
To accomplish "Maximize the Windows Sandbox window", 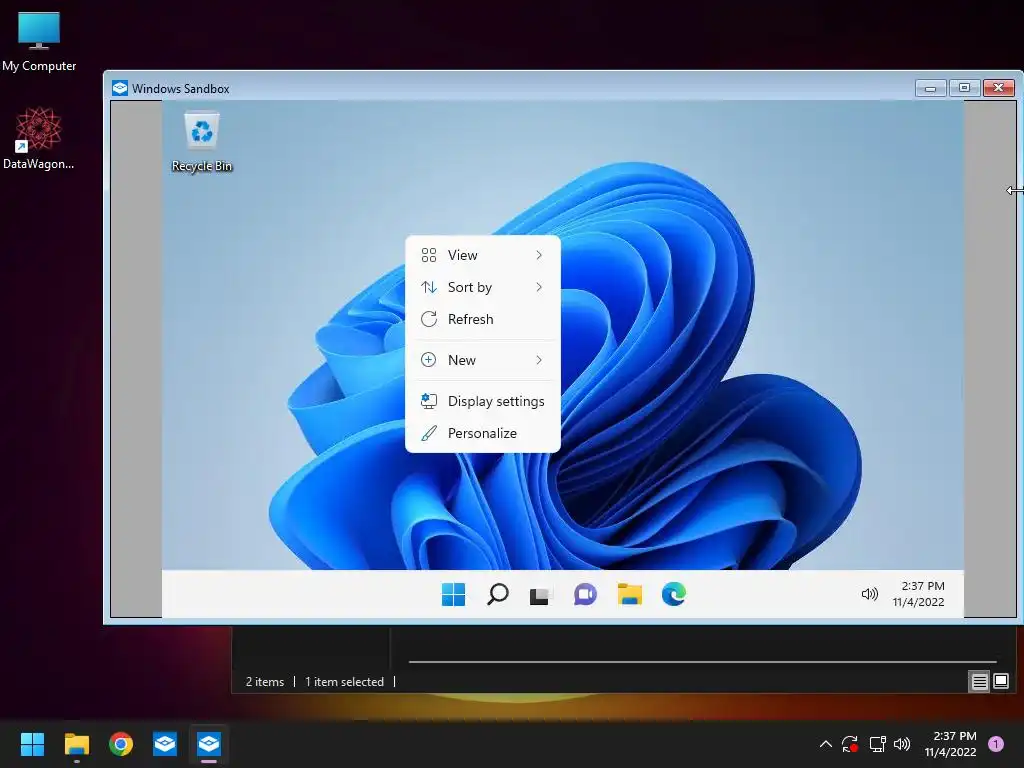I will pyautogui.click(x=965, y=88).
